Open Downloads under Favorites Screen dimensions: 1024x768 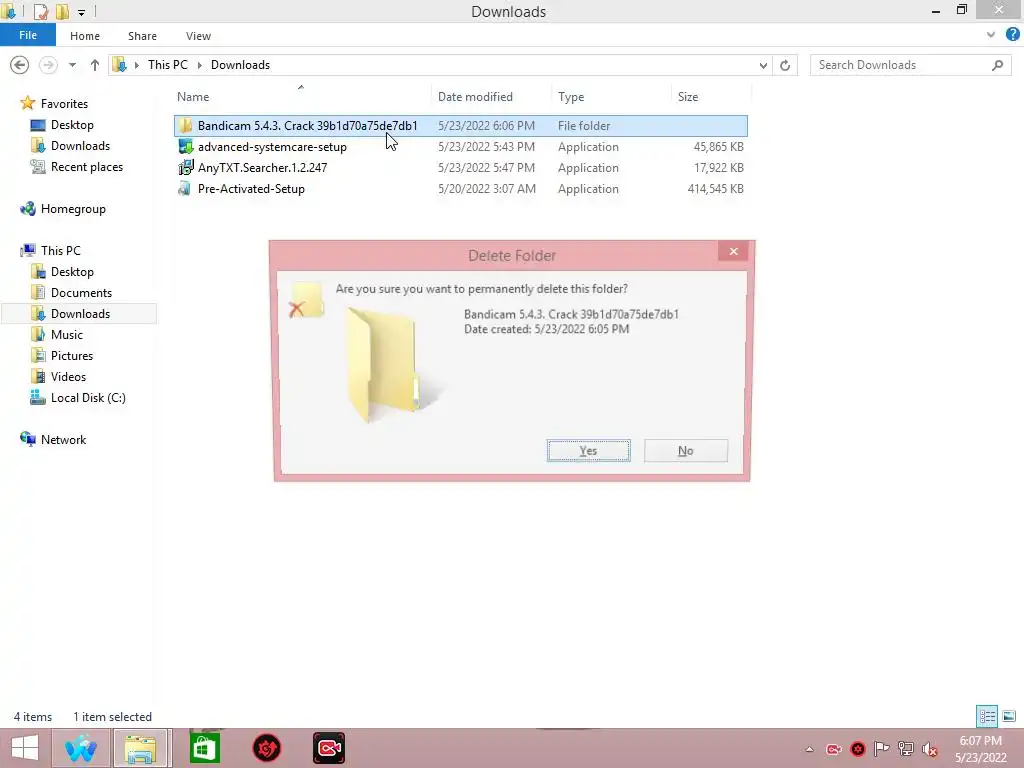click(x=80, y=146)
